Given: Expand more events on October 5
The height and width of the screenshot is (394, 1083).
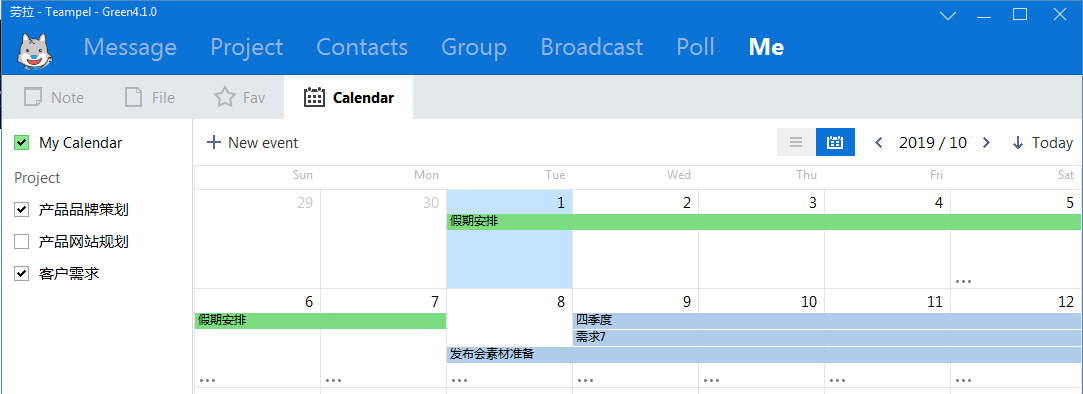Looking at the screenshot, I should 964,281.
